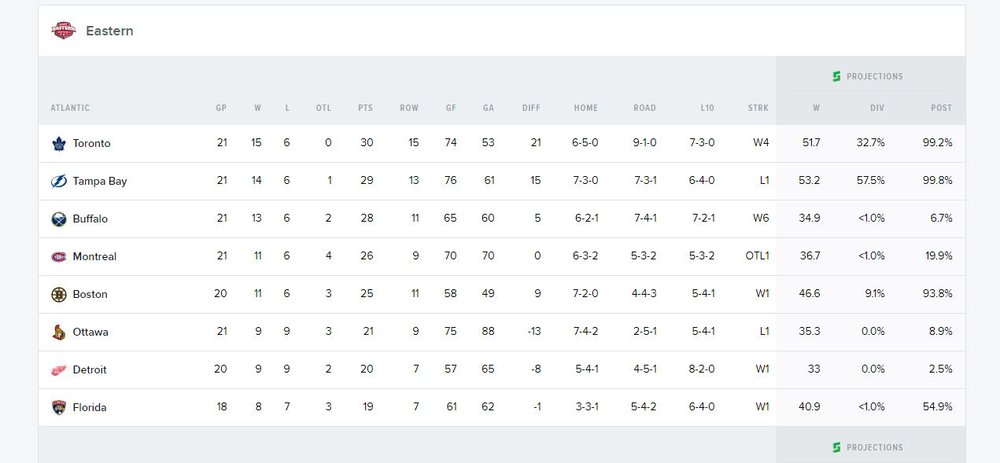Open the Toronto team link

pos(91,143)
